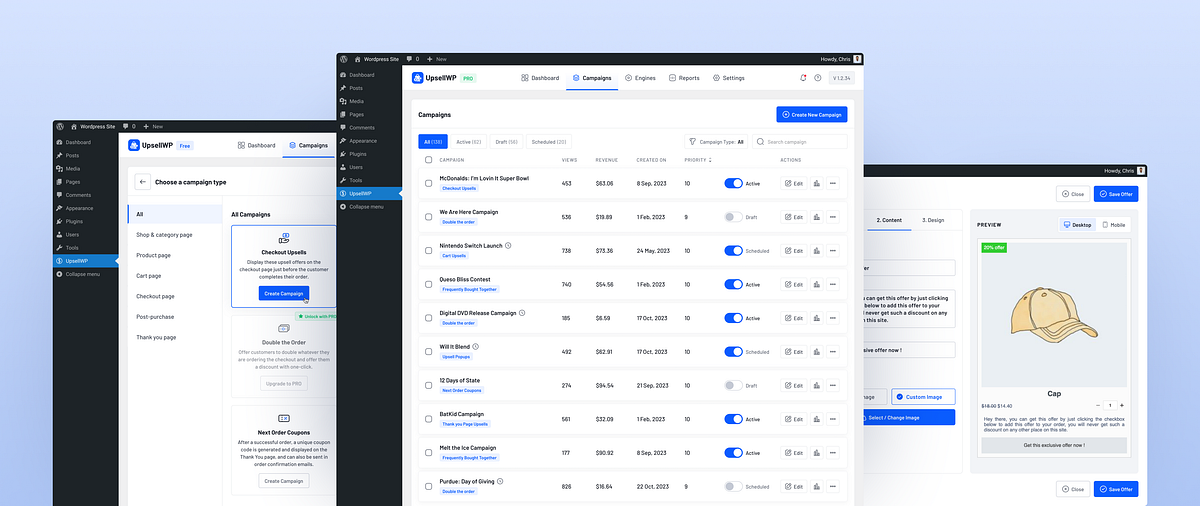The height and width of the screenshot is (506, 1200).
Task: Click the Create New Campaign button
Action: pyautogui.click(x=812, y=115)
